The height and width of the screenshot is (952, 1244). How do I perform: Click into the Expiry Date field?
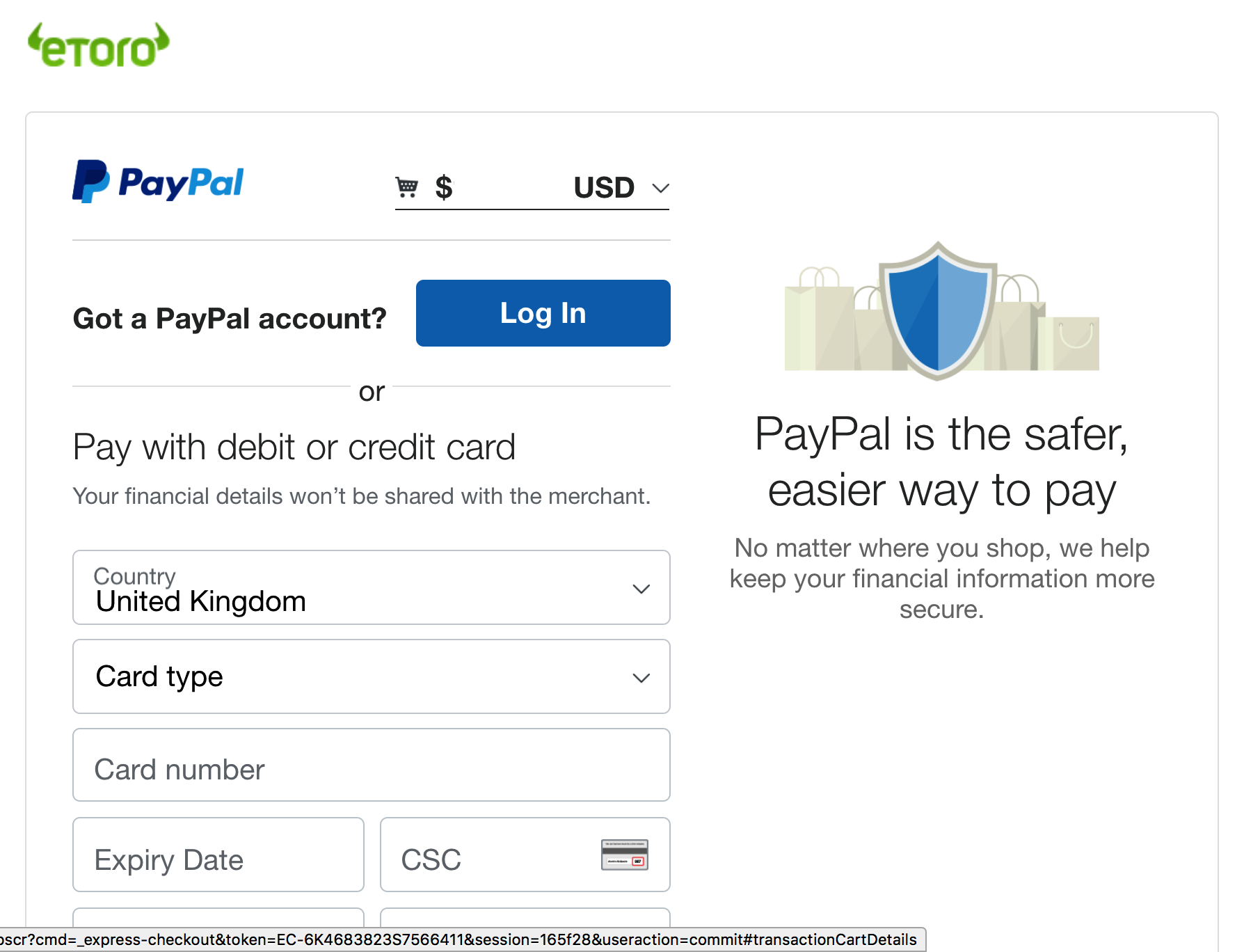tap(218, 855)
